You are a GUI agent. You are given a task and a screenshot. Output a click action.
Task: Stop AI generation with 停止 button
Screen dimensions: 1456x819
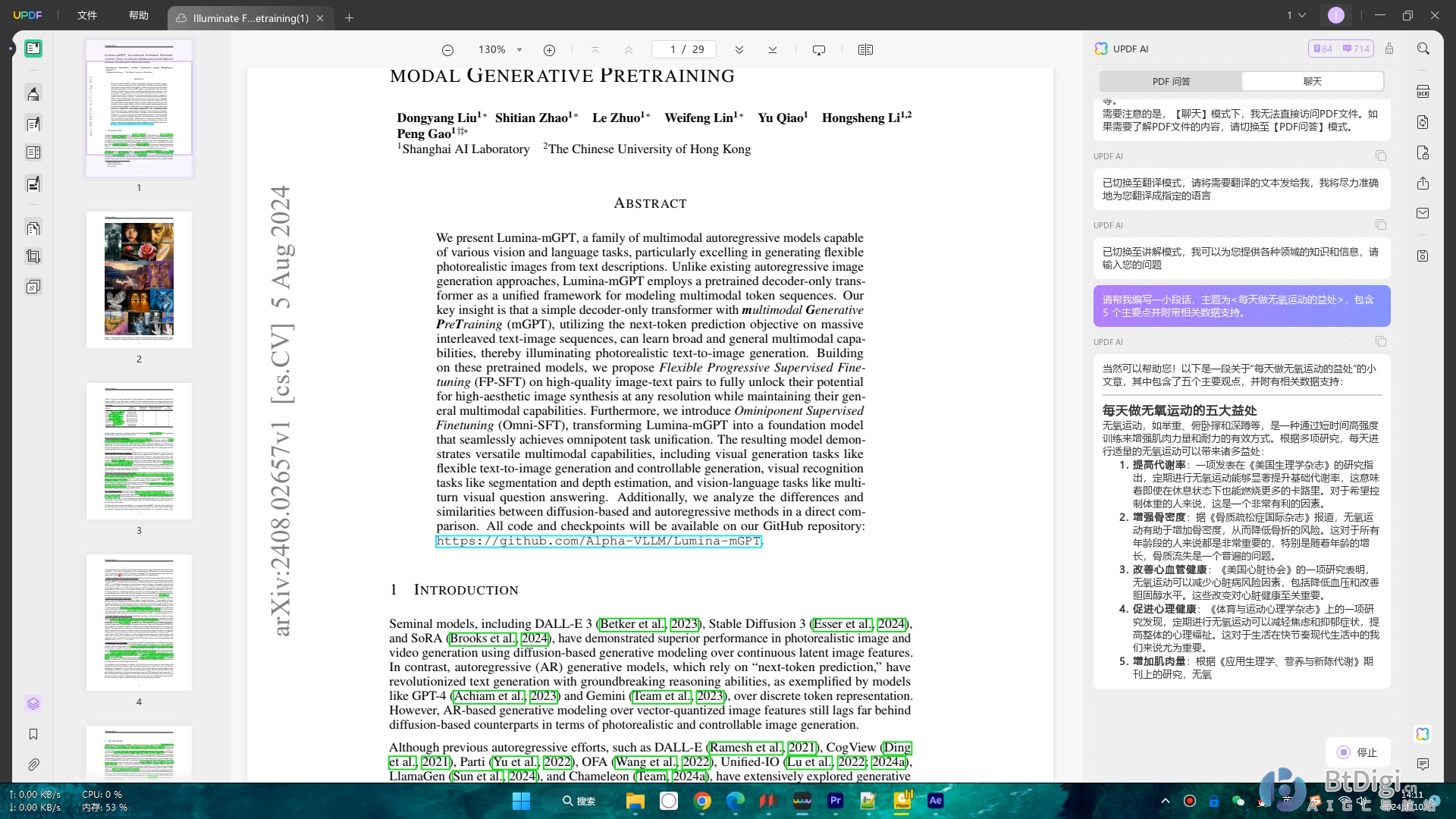pos(1357,752)
